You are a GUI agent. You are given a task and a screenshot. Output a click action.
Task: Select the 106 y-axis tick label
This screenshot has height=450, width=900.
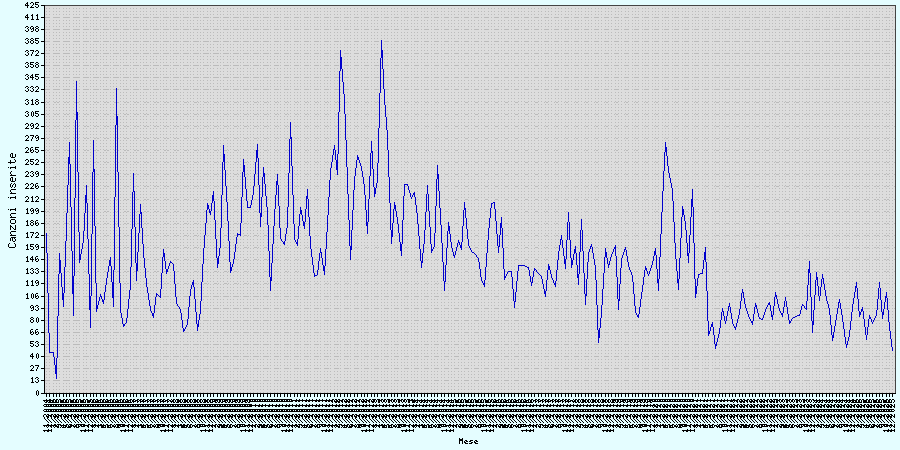[33, 296]
